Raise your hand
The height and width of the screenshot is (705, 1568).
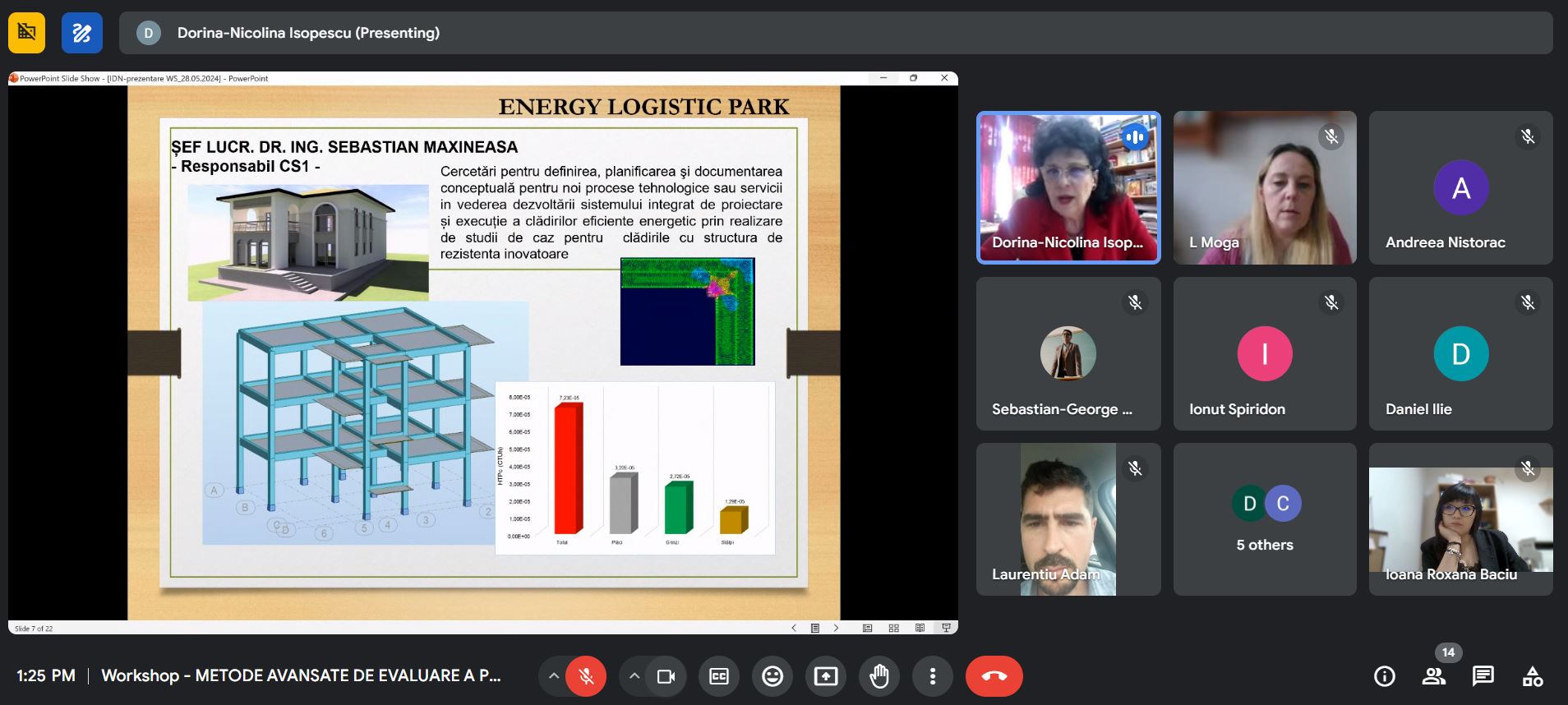(x=879, y=676)
